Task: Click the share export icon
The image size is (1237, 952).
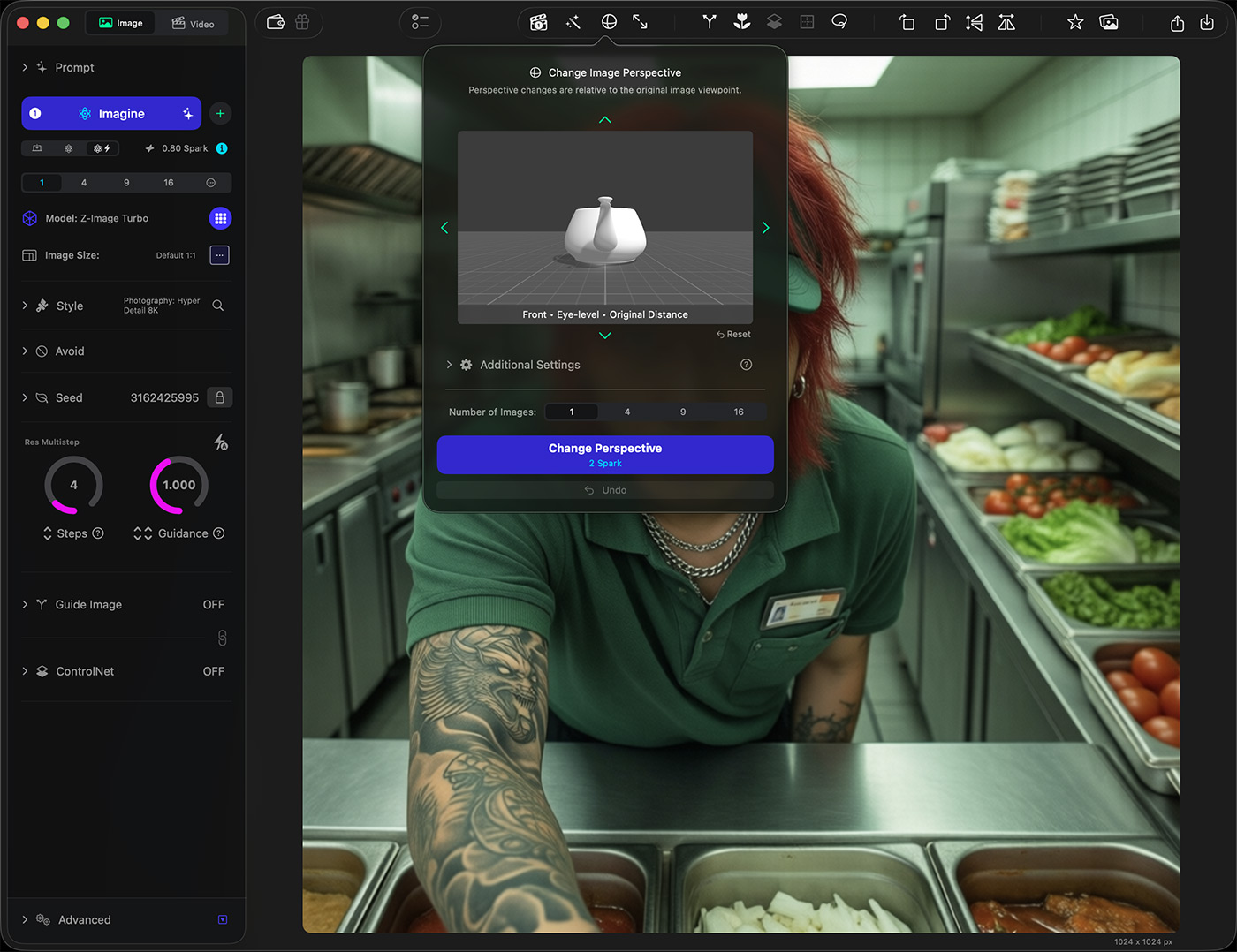Action: pos(1177,23)
